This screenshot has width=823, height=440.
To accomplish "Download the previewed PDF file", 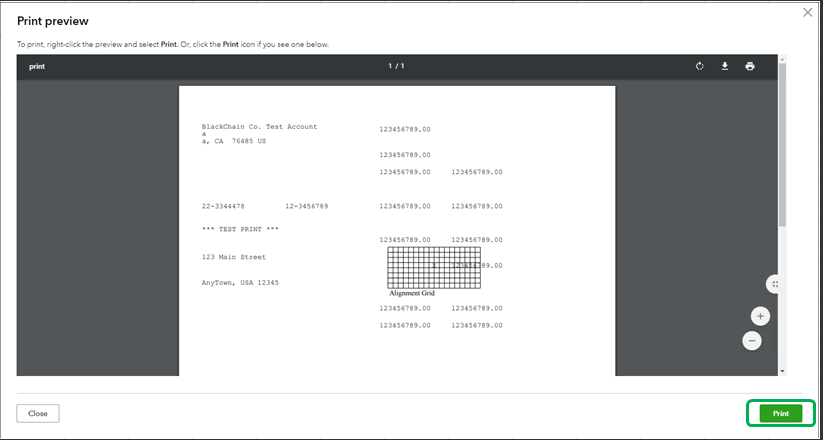I will (x=724, y=66).
